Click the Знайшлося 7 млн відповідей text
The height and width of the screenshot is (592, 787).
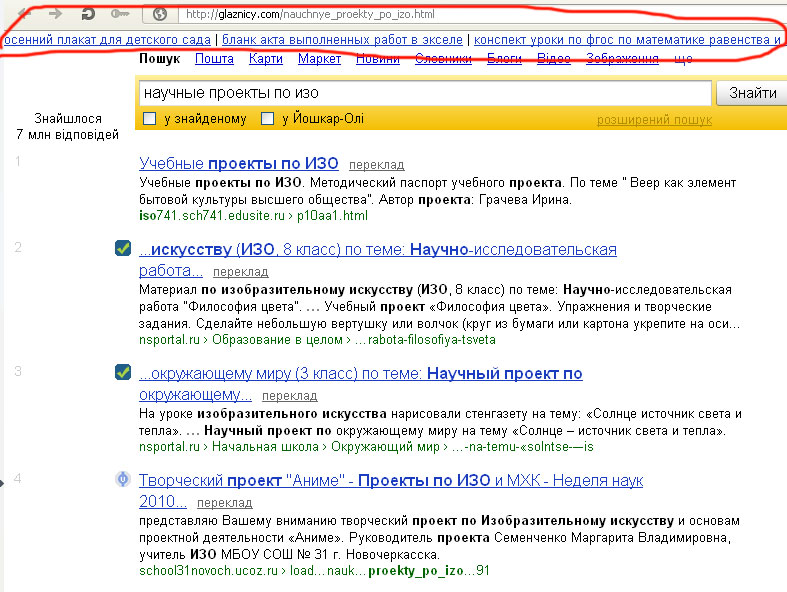pyautogui.click(x=67, y=127)
